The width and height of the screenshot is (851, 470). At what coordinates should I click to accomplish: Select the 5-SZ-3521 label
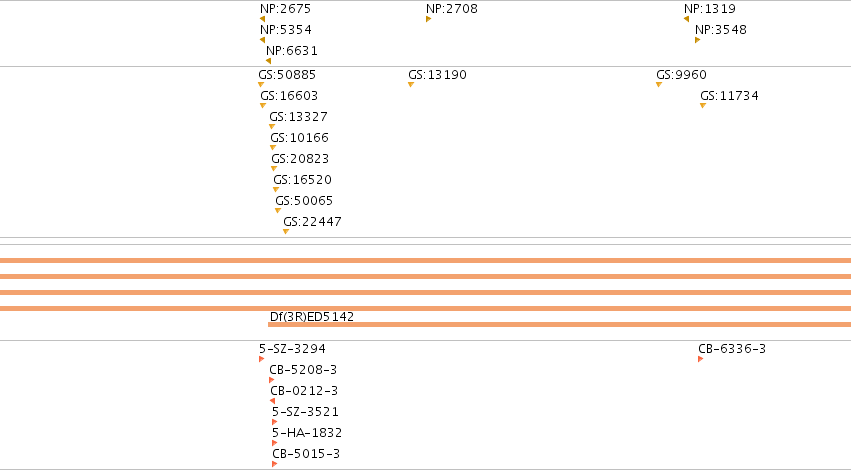click(306, 412)
